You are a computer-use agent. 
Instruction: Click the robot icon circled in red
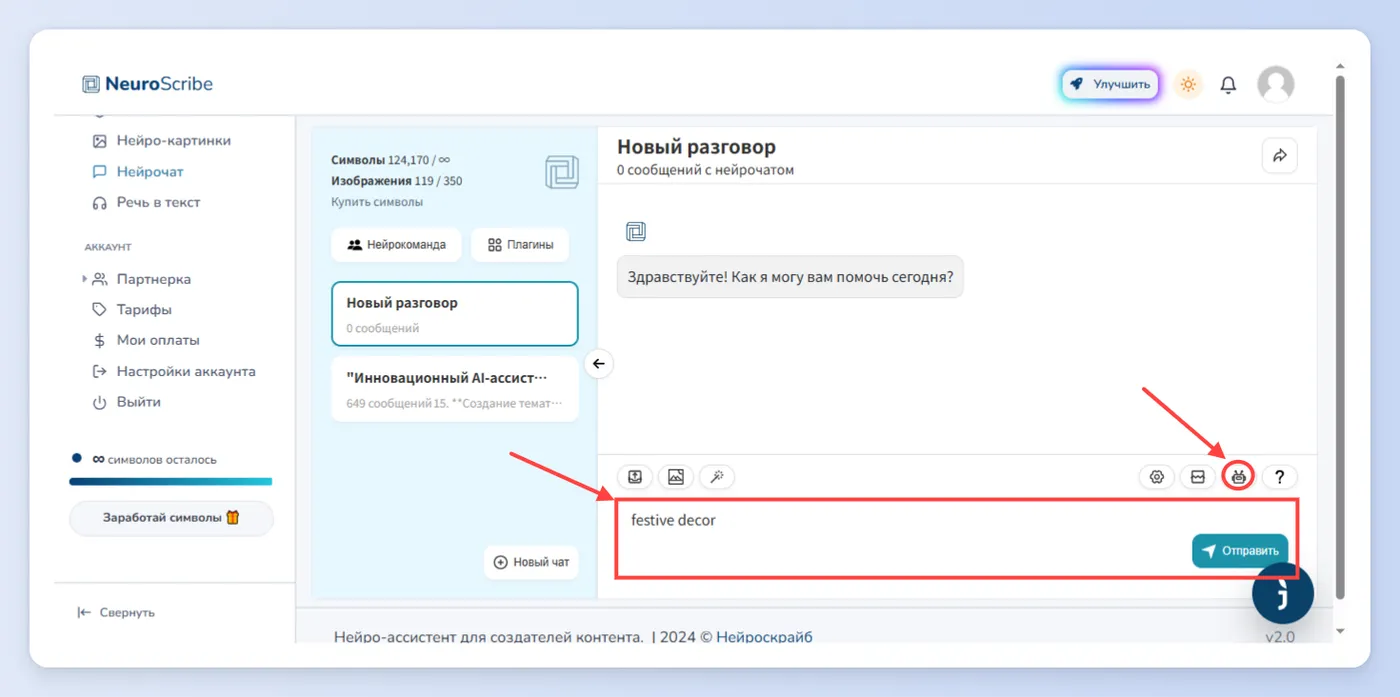[1239, 477]
